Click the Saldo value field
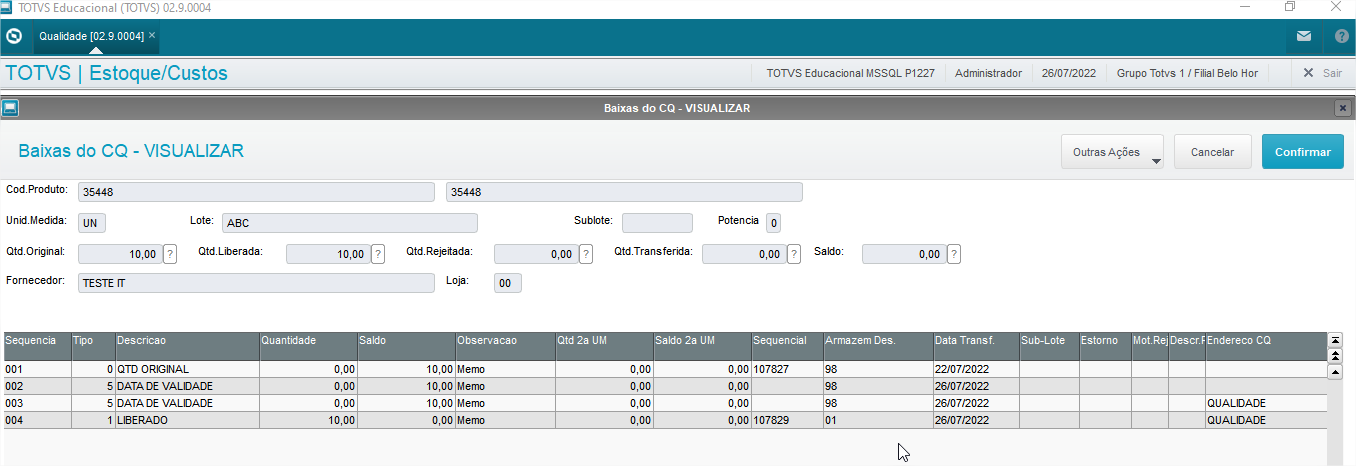The width and height of the screenshot is (1356, 466). pos(904,254)
